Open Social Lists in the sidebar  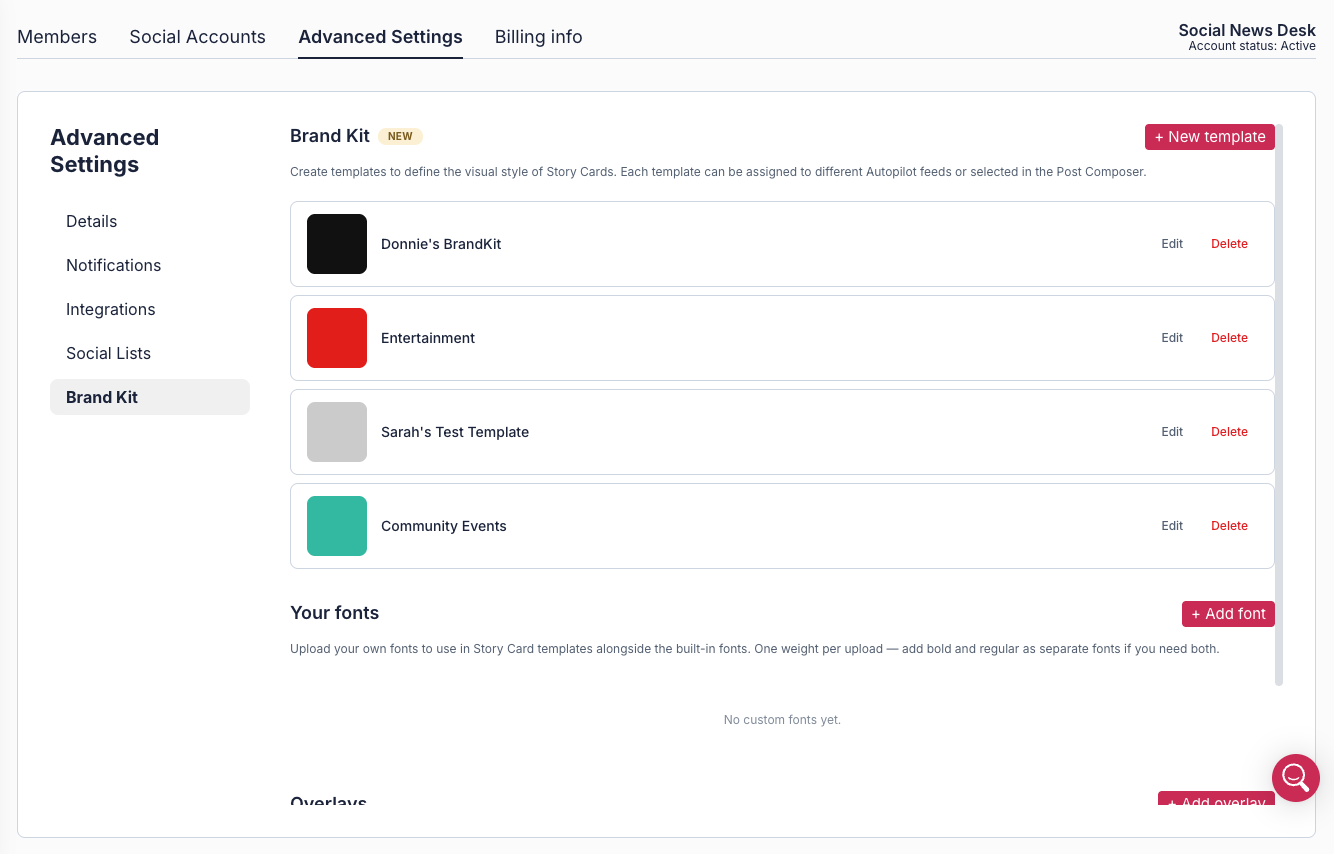(x=150, y=353)
